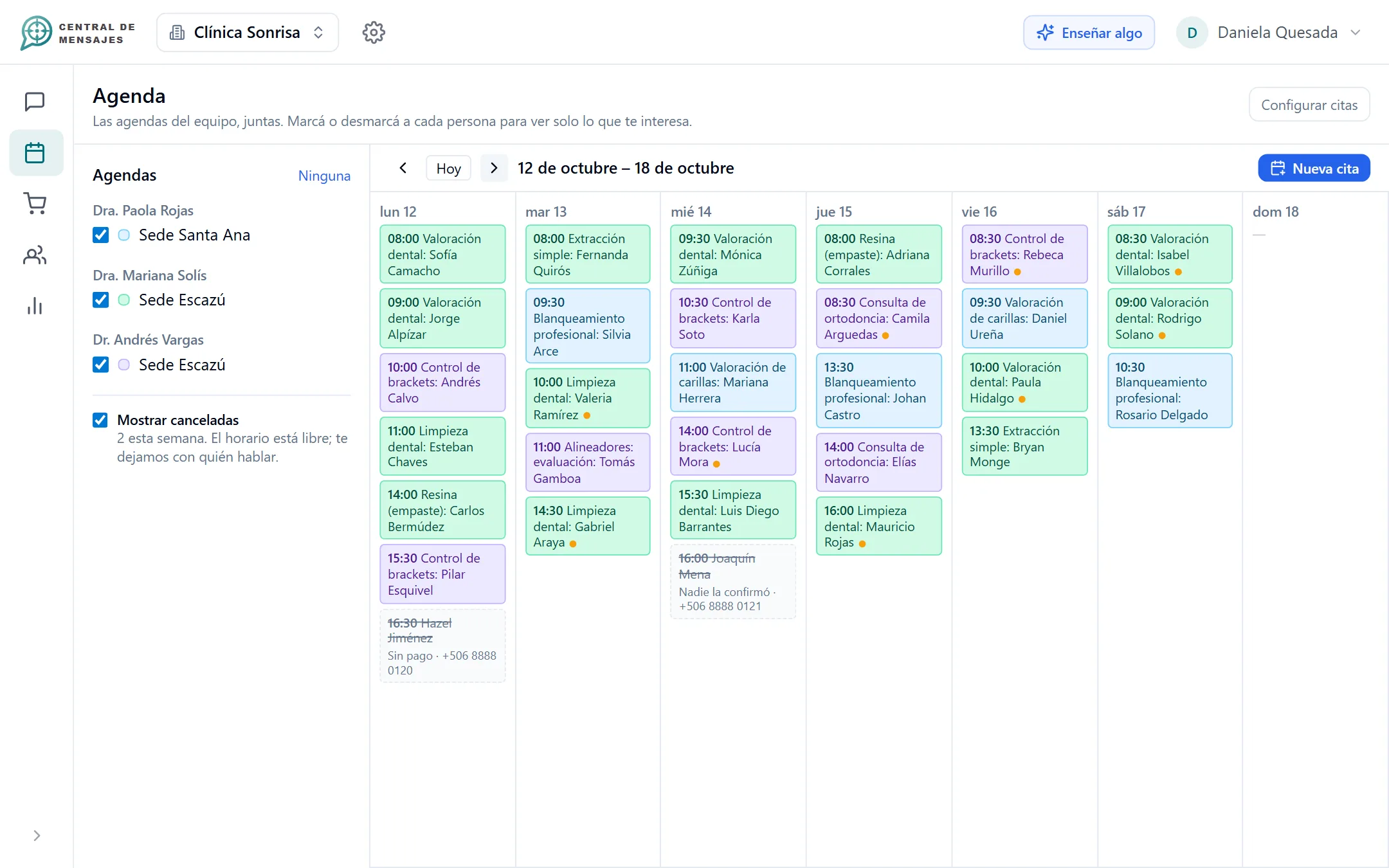Open settings gear icon in header
This screenshot has width=1389, height=868.
(x=374, y=32)
